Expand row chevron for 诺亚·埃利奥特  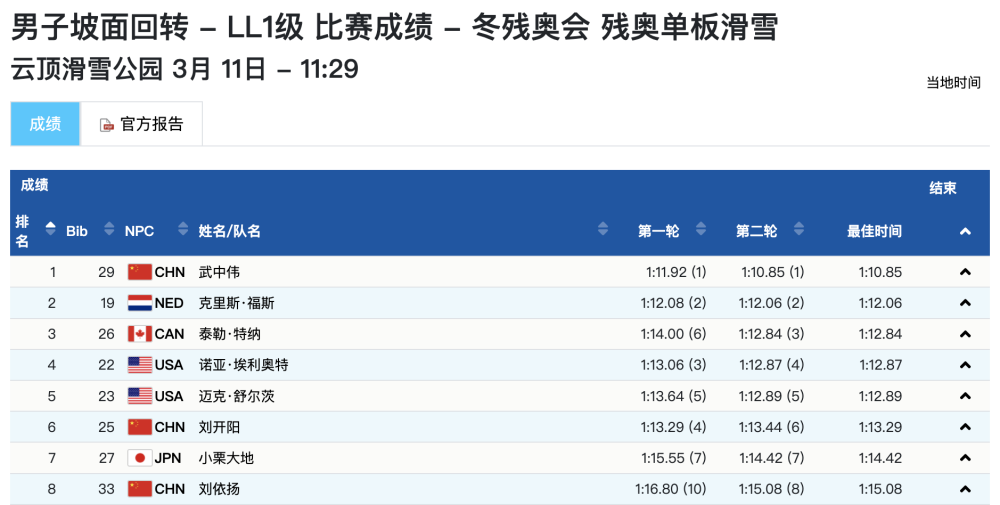click(965, 365)
